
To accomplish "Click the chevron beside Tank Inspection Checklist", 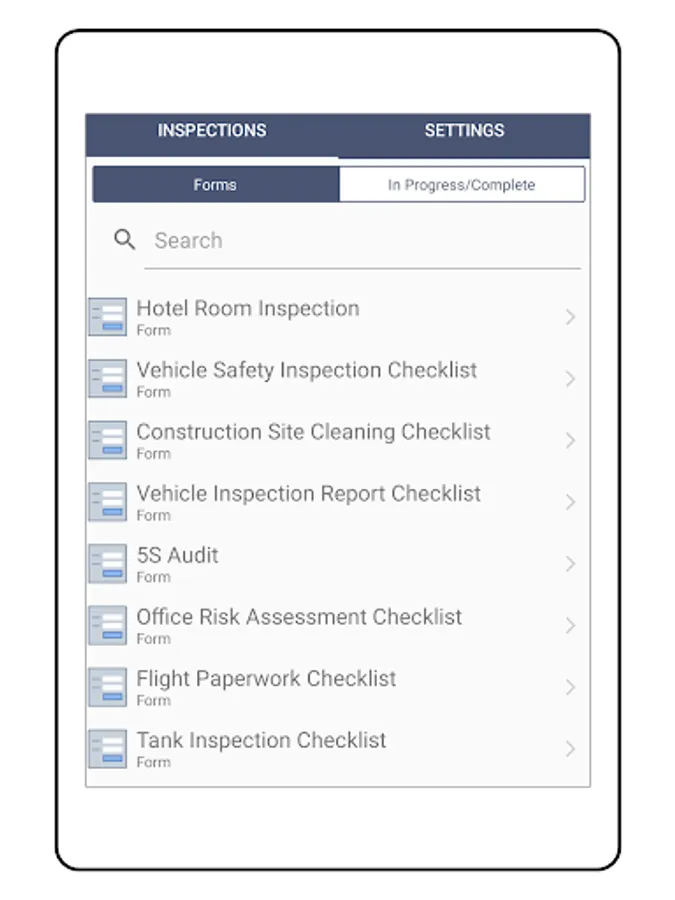I will click(570, 748).
